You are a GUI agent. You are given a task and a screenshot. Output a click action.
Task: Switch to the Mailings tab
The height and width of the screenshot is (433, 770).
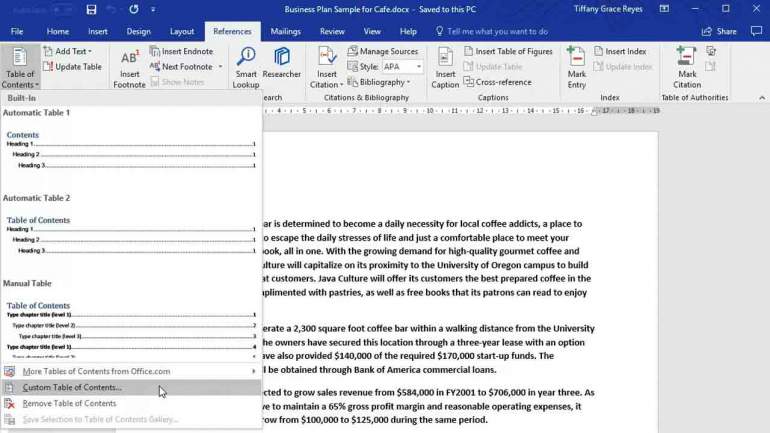pyautogui.click(x=285, y=31)
